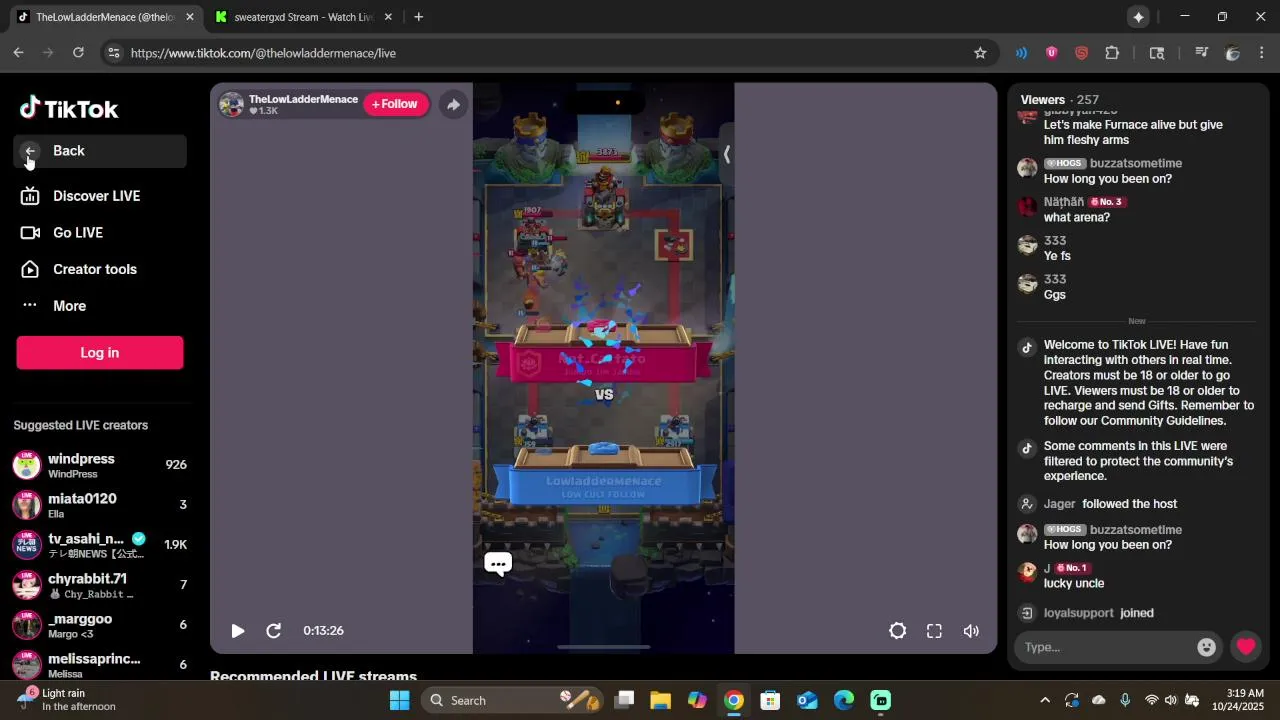Open clock and date flyout
The image size is (1280, 720).
point(1238,700)
